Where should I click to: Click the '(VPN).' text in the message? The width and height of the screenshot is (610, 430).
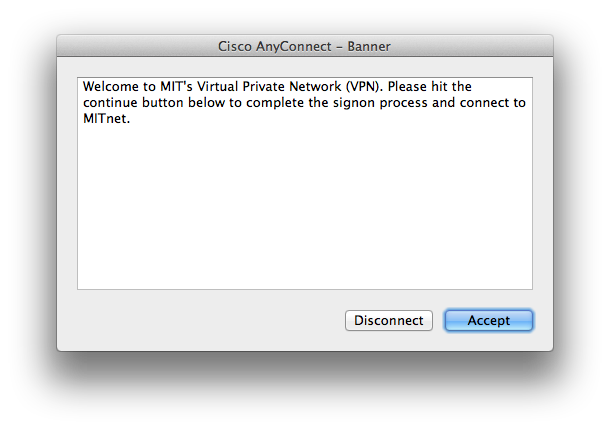pos(364,86)
